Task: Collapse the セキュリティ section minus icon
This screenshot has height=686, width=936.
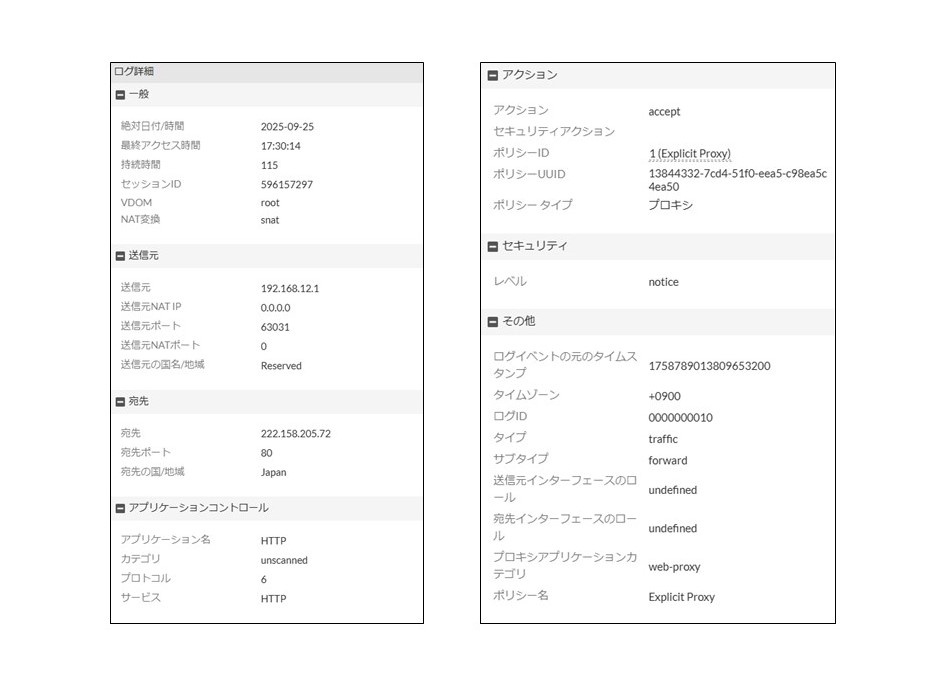Action: click(492, 247)
